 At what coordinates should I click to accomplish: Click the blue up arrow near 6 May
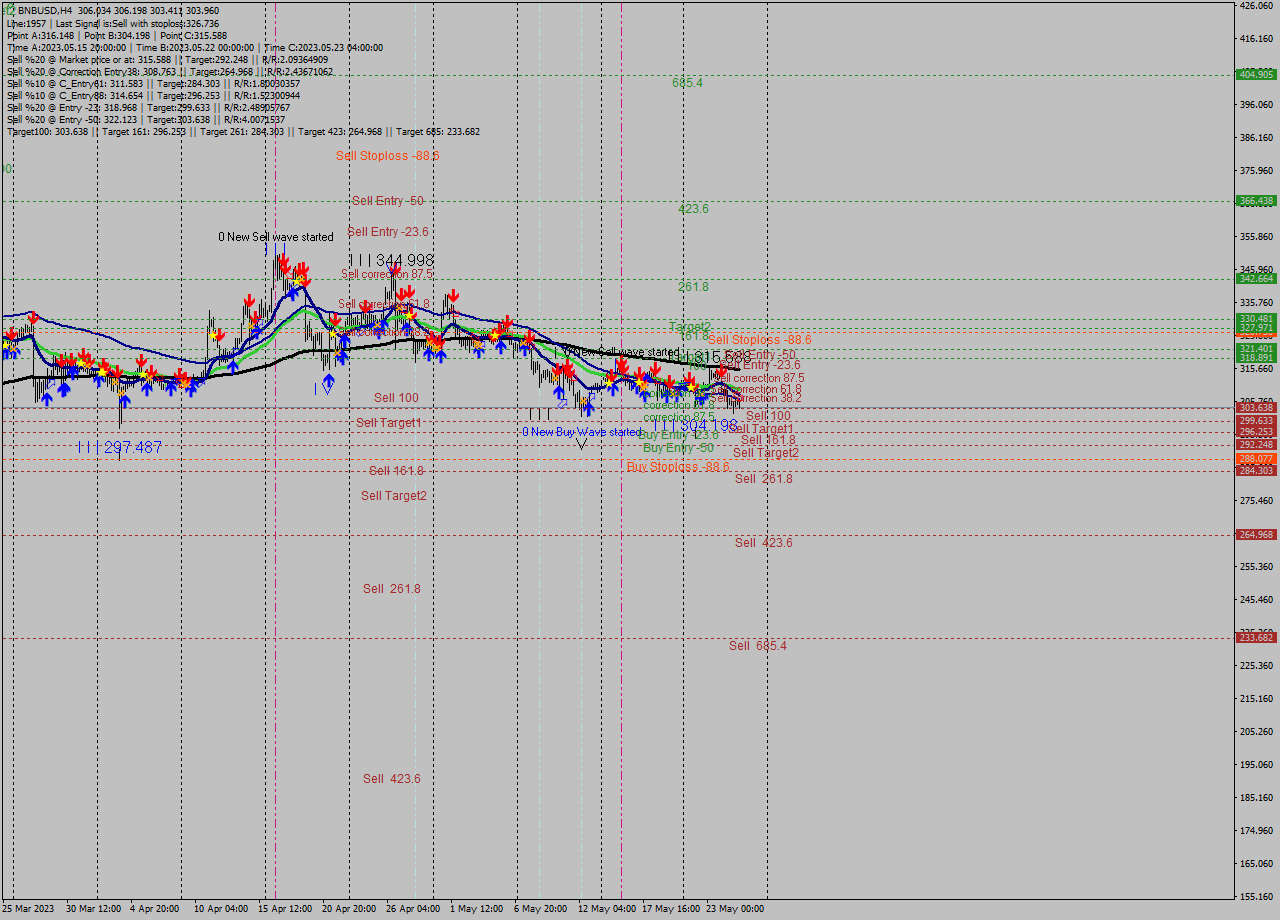click(x=559, y=392)
